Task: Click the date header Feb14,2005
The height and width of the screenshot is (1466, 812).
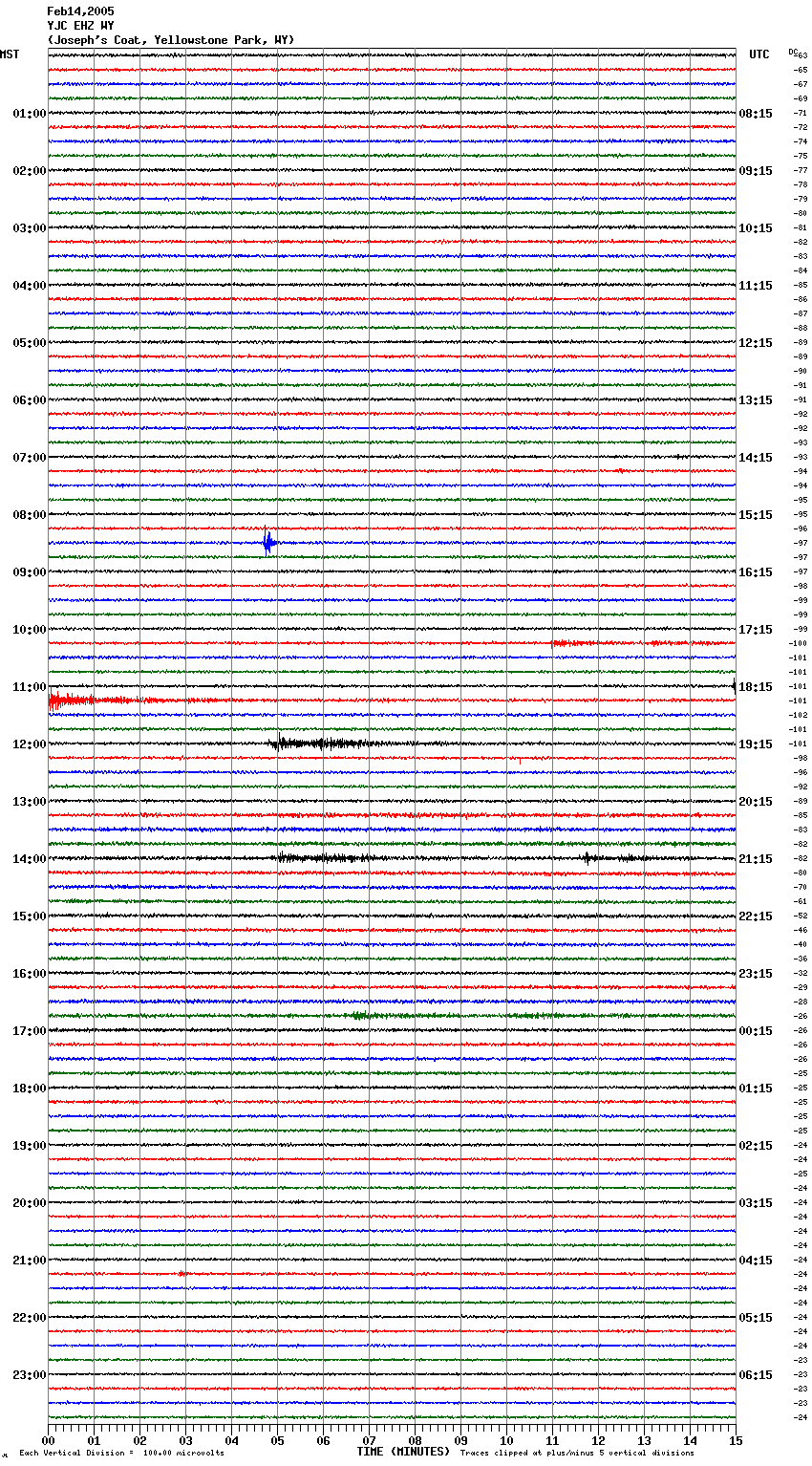Action: (x=80, y=11)
